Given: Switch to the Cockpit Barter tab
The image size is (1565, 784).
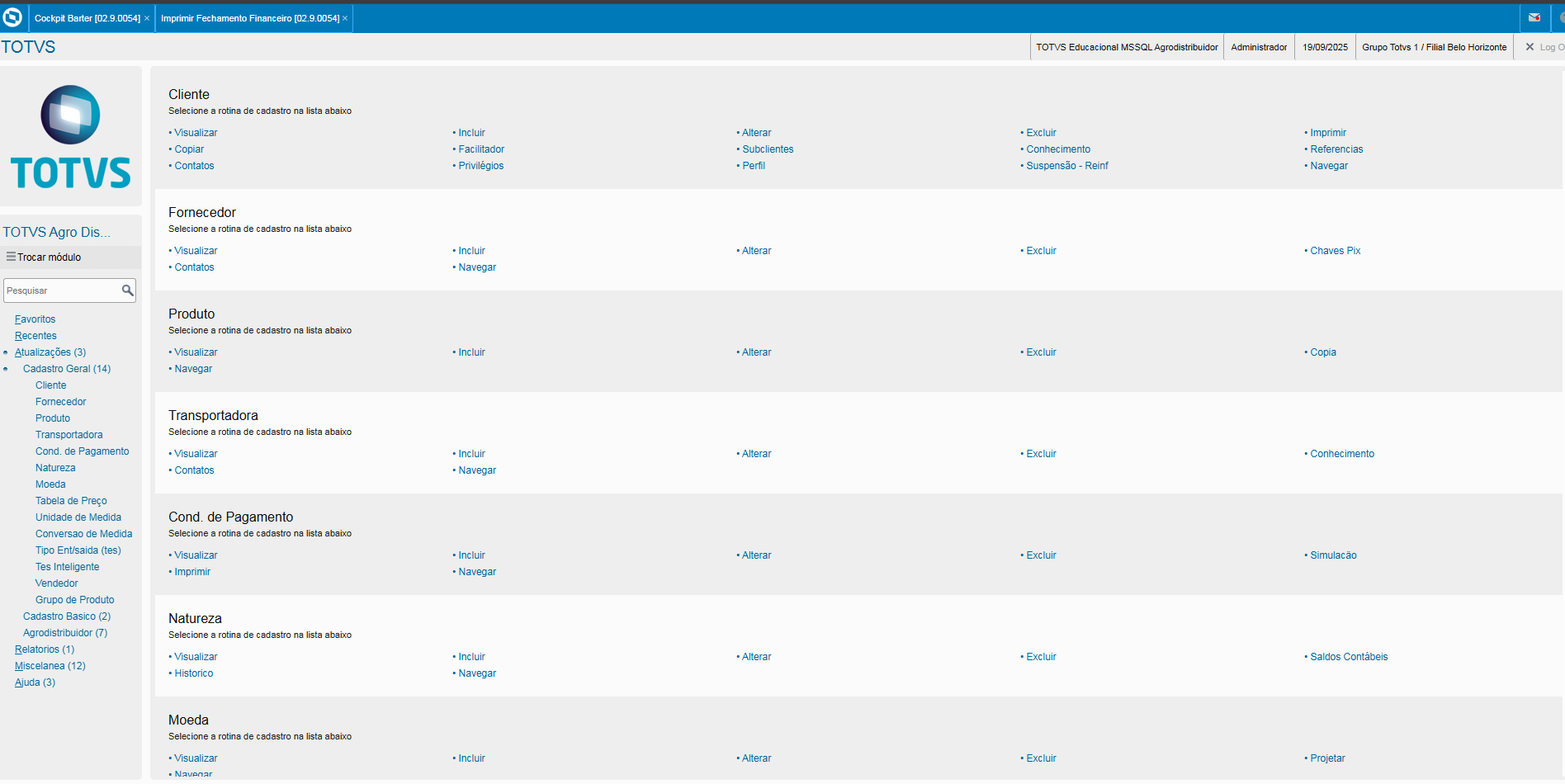Looking at the screenshot, I should 87,18.
